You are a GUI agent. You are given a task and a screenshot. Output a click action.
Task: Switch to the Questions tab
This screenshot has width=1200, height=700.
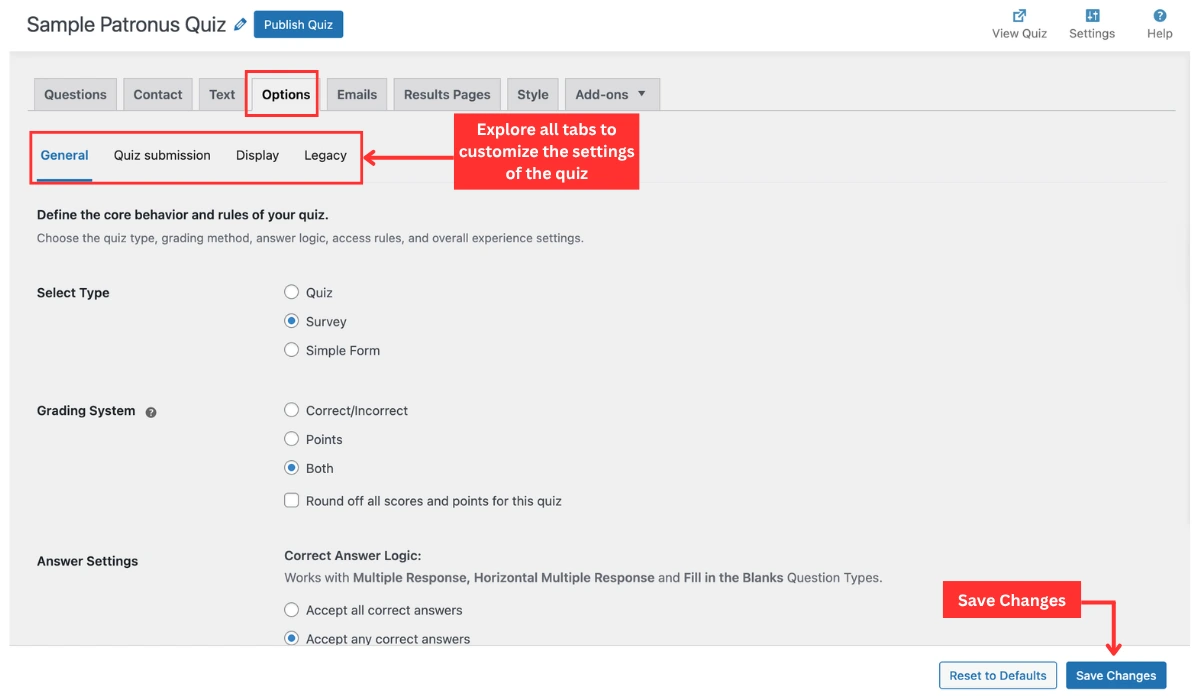point(75,94)
